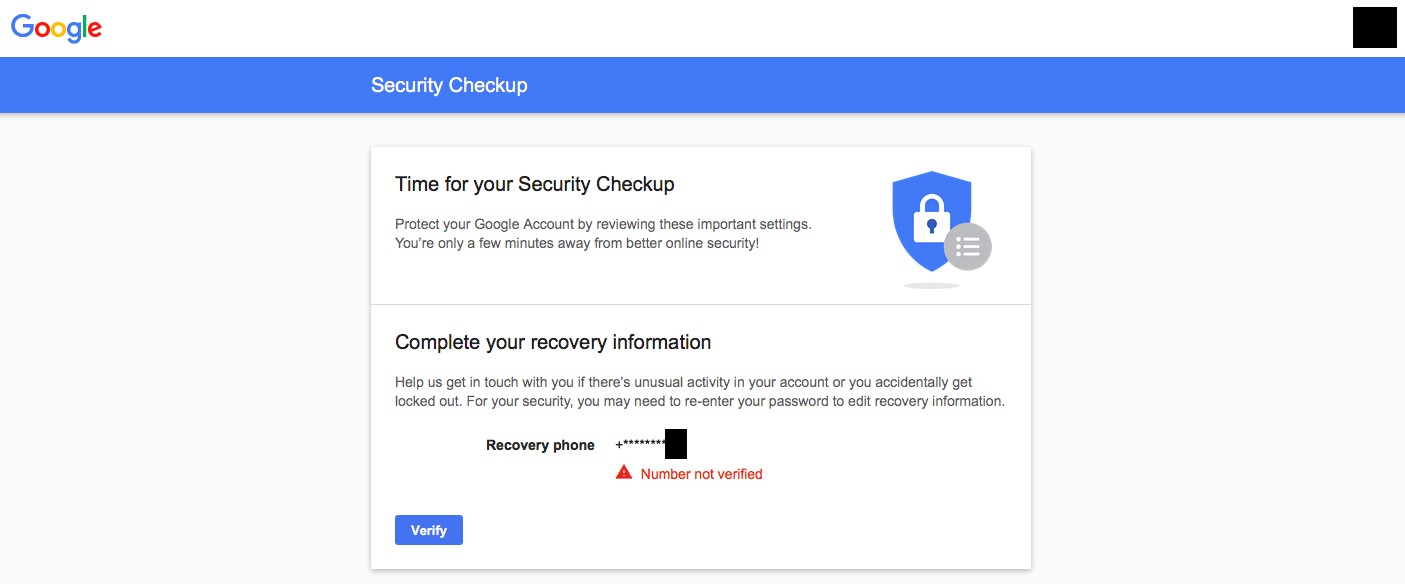Open the account avatar in top-right corner

coord(1374,27)
